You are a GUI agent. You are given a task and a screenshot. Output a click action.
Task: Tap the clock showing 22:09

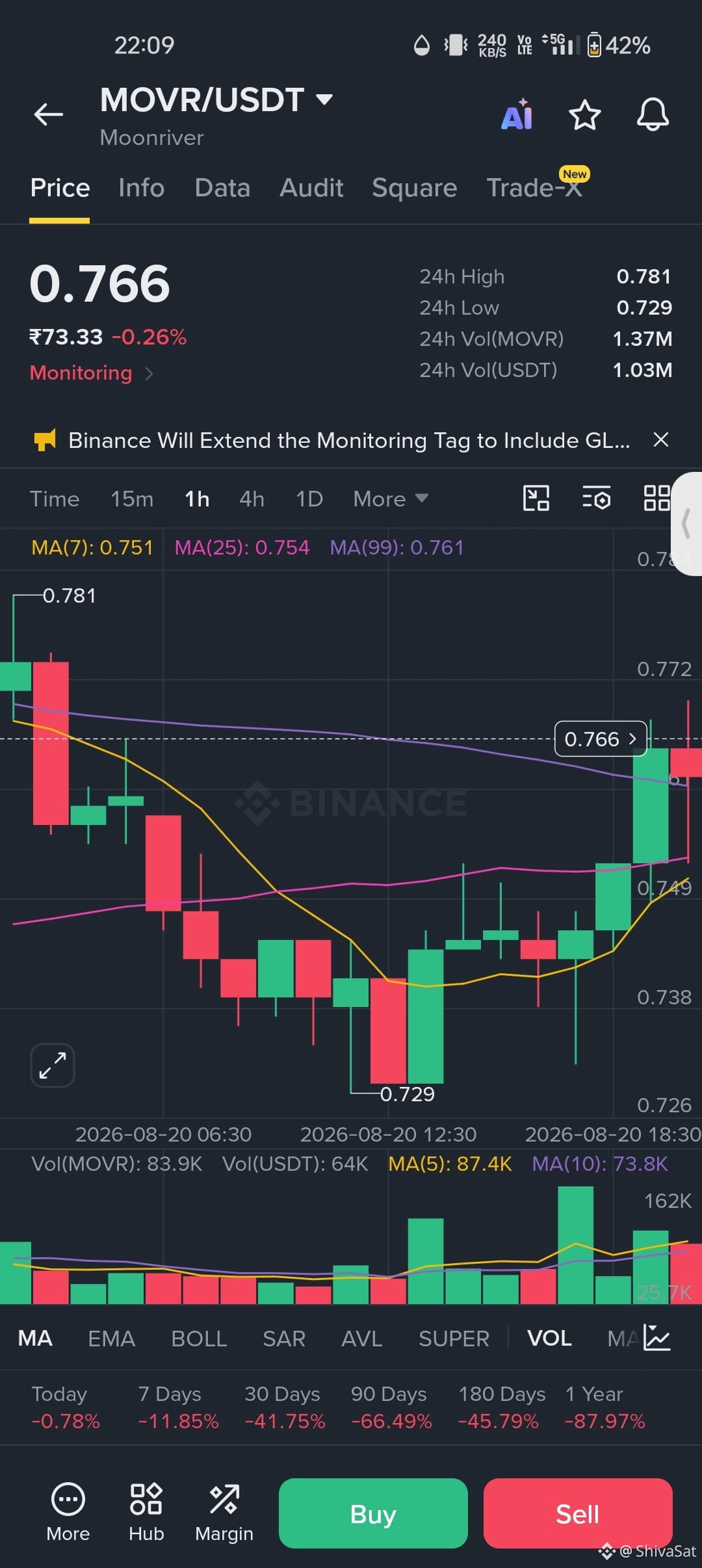tap(144, 45)
